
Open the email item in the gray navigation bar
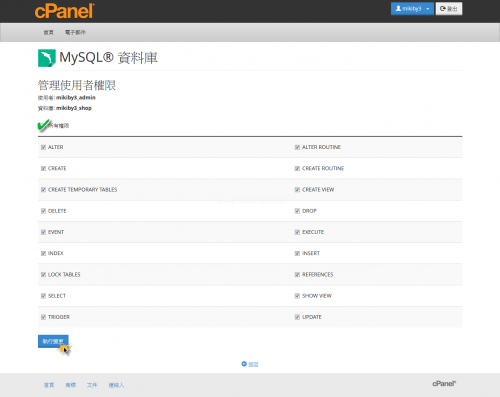(75, 32)
